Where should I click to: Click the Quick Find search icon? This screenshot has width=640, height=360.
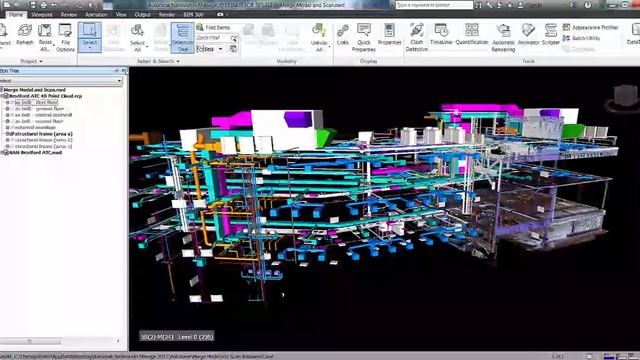(x=234, y=38)
